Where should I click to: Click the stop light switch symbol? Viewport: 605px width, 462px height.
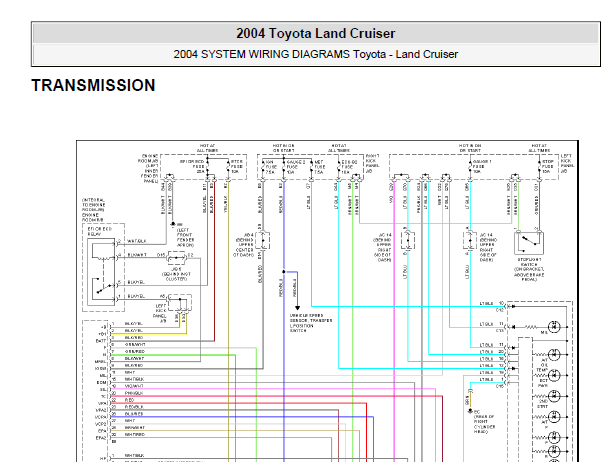pyautogui.click(x=529, y=242)
